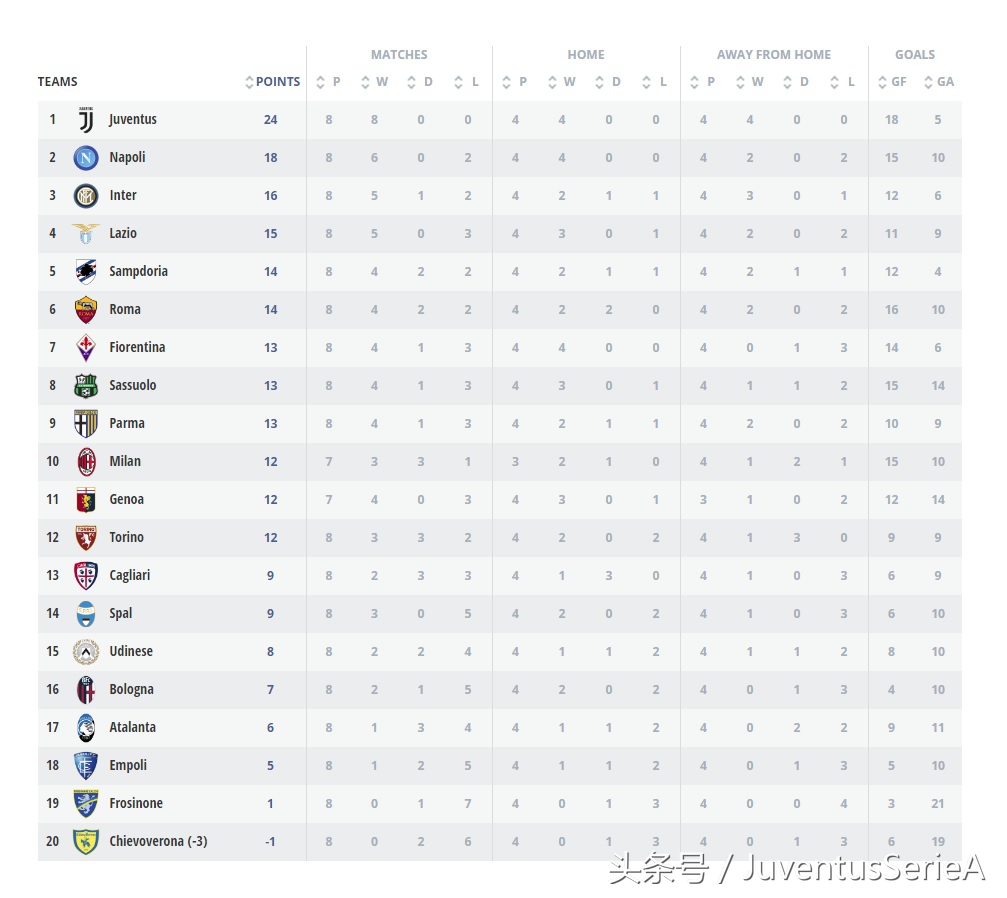The image size is (1007, 898).
Task: Sort by Home losses (L) column
Action: point(656,82)
